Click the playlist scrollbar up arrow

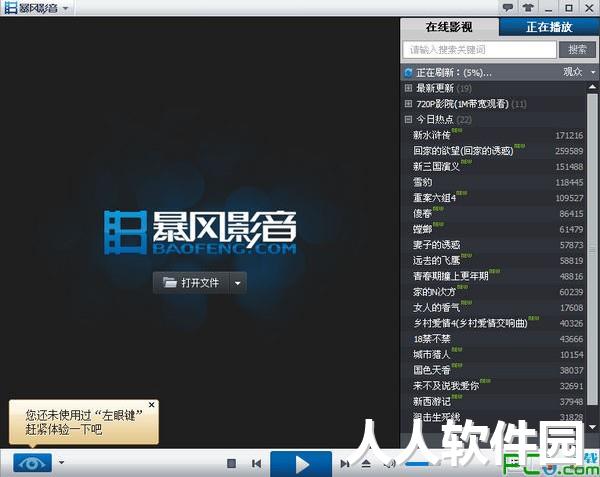point(592,87)
